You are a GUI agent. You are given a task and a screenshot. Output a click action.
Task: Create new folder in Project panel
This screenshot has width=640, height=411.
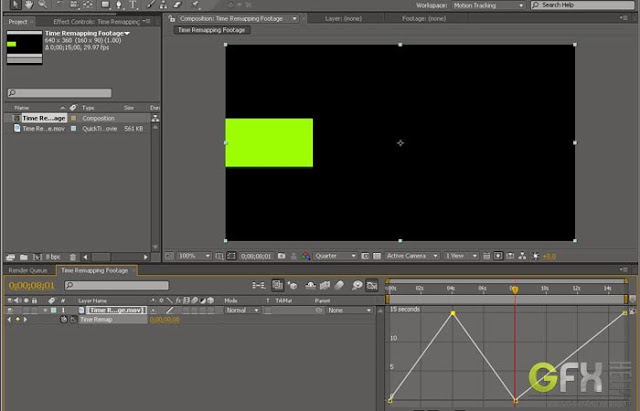tap(24, 257)
